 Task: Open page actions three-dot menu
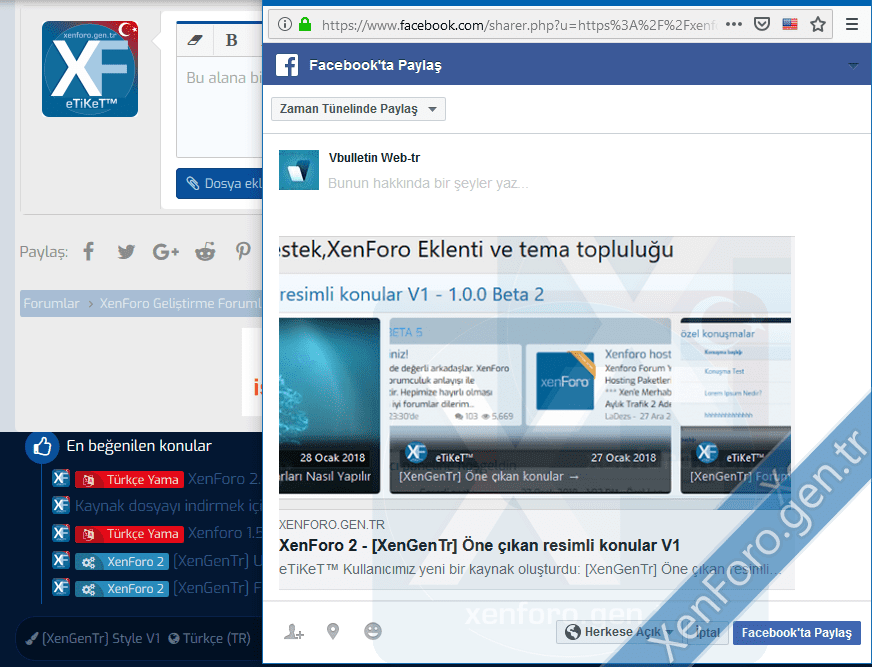[x=734, y=24]
